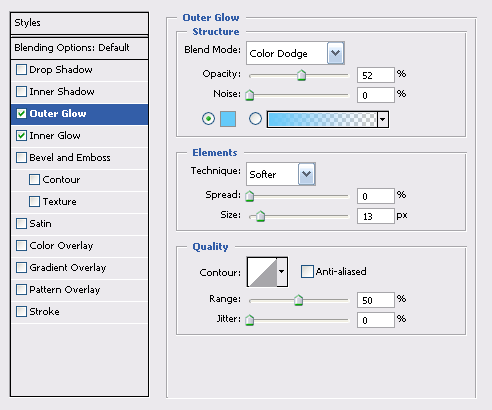Enable the Drop Shadow checkbox
This screenshot has height=410, width=492.
[21, 70]
